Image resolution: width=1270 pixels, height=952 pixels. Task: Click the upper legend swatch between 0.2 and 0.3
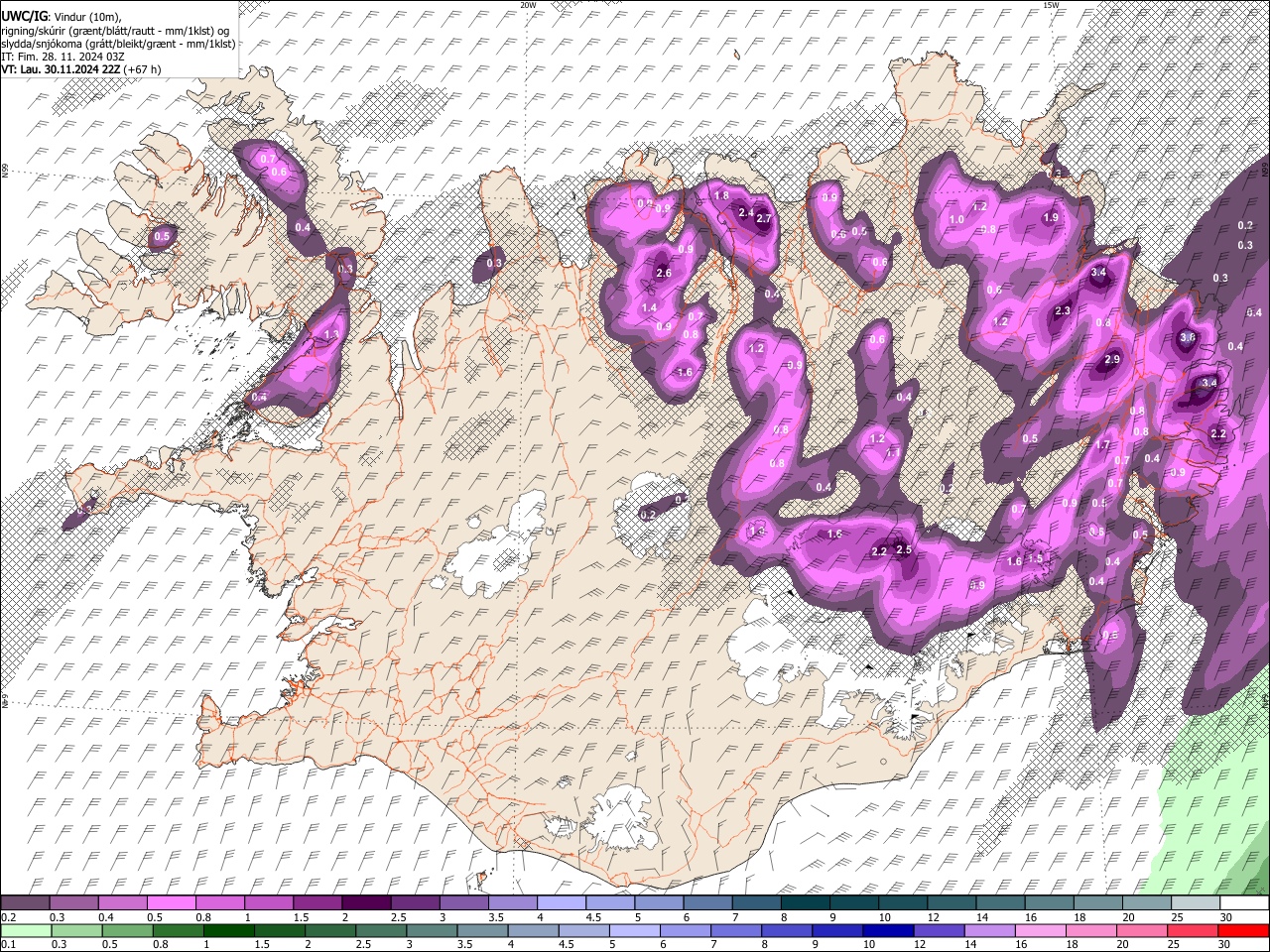click(x=25, y=903)
